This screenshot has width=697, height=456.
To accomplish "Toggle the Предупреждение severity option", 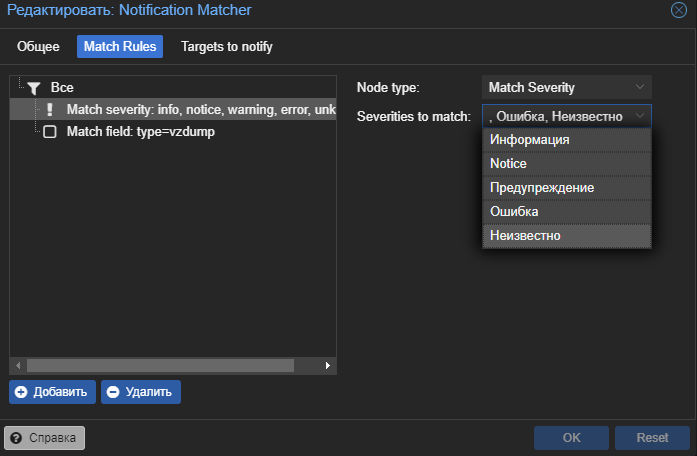I will point(566,187).
